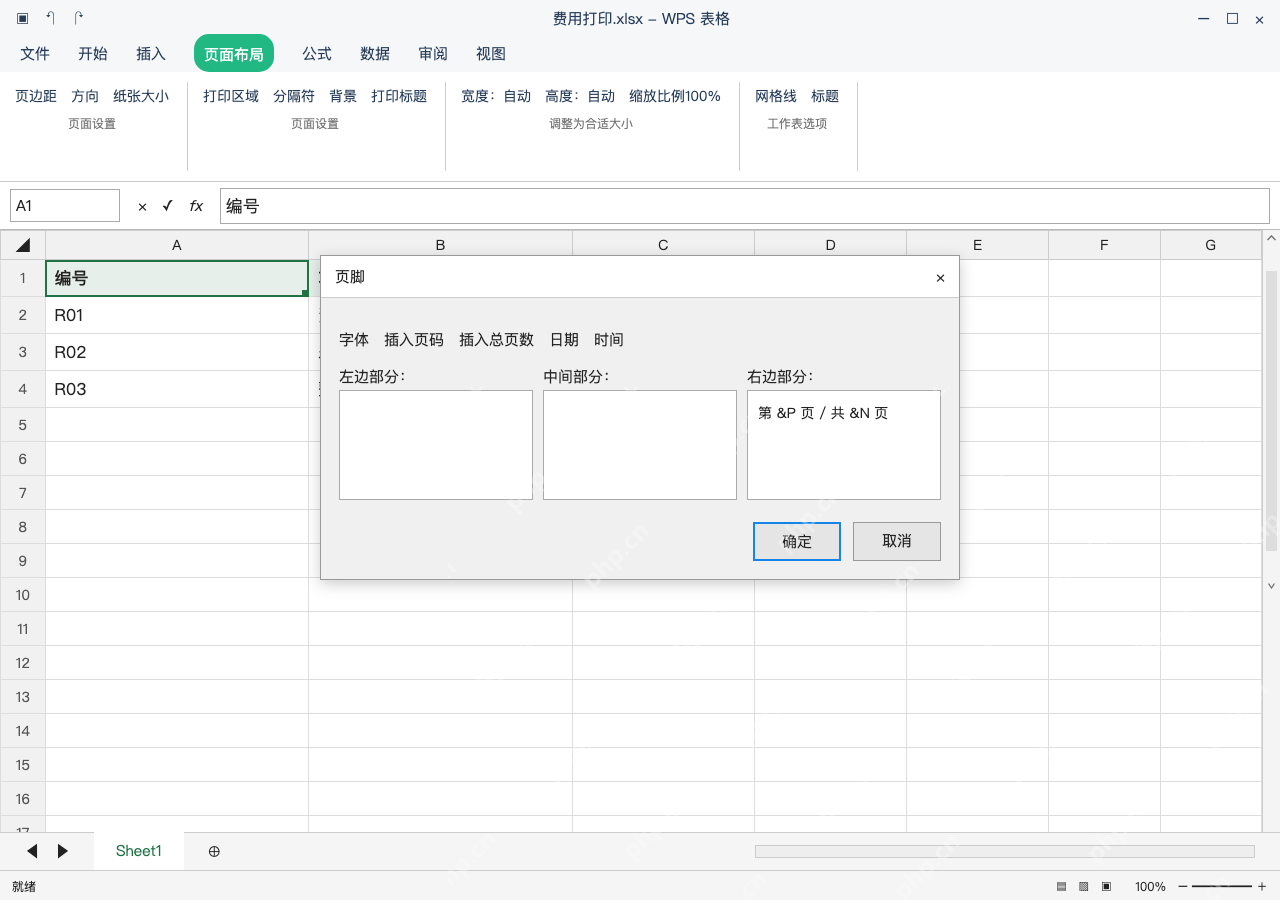Click 插入页码 in the footer dialog
Image resolution: width=1280 pixels, height=900 pixels.
pyautogui.click(x=414, y=340)
